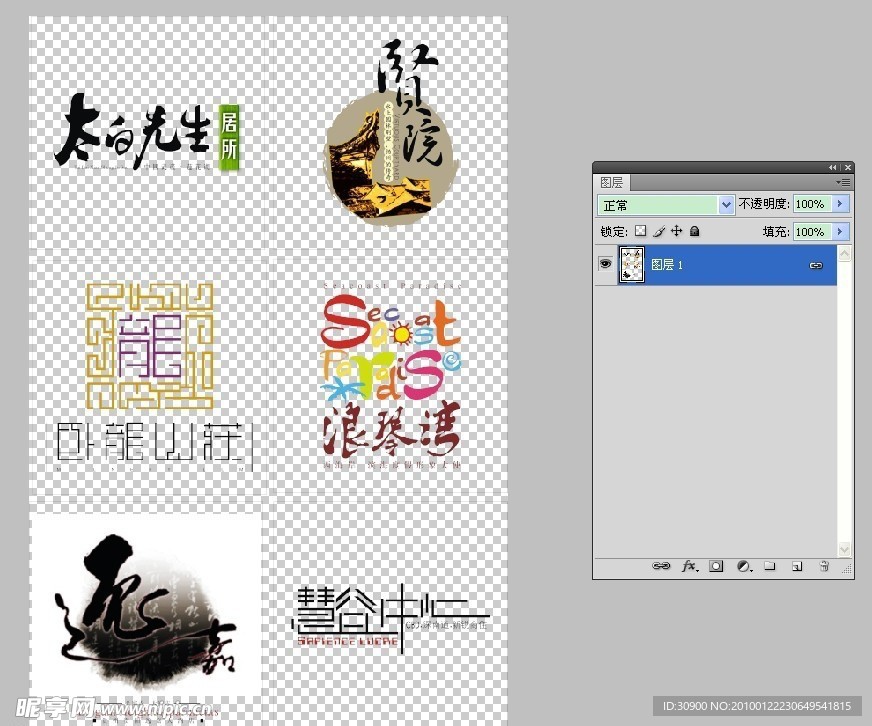Toggle lock transparent pixels

641,231
